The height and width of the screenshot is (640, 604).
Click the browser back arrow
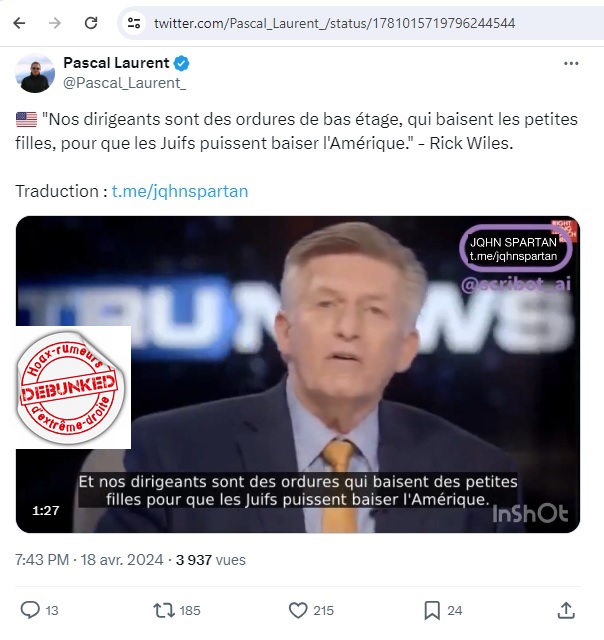point(19,23)
